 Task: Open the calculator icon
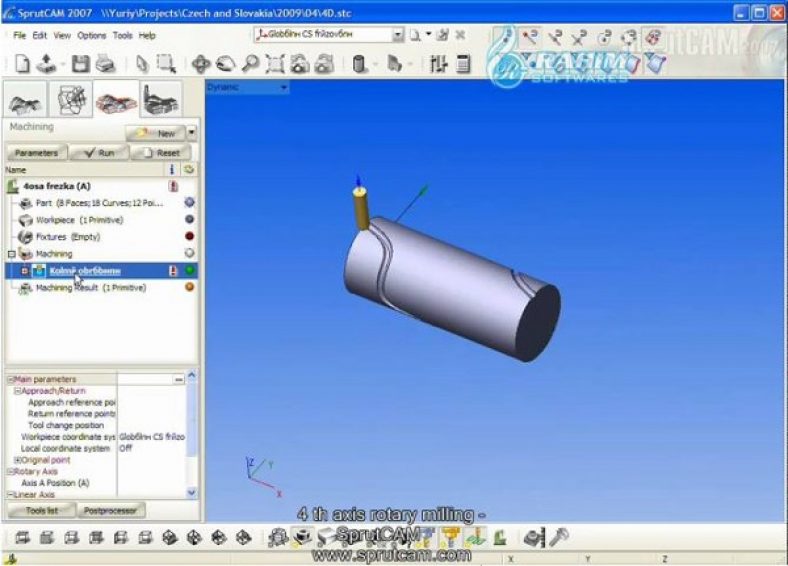(x=463, y=64)
